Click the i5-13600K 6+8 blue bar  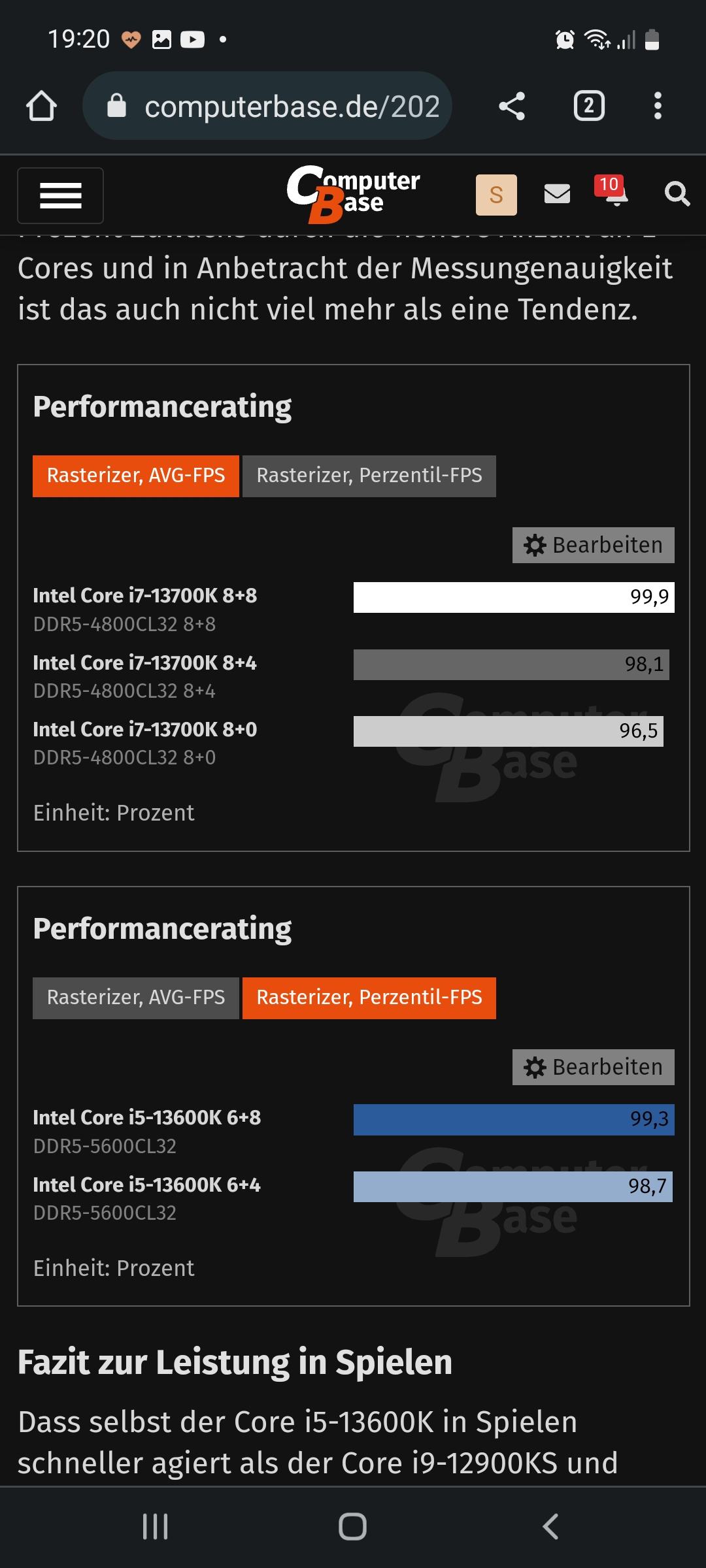pyautogui.click(x=514, y=1119)
